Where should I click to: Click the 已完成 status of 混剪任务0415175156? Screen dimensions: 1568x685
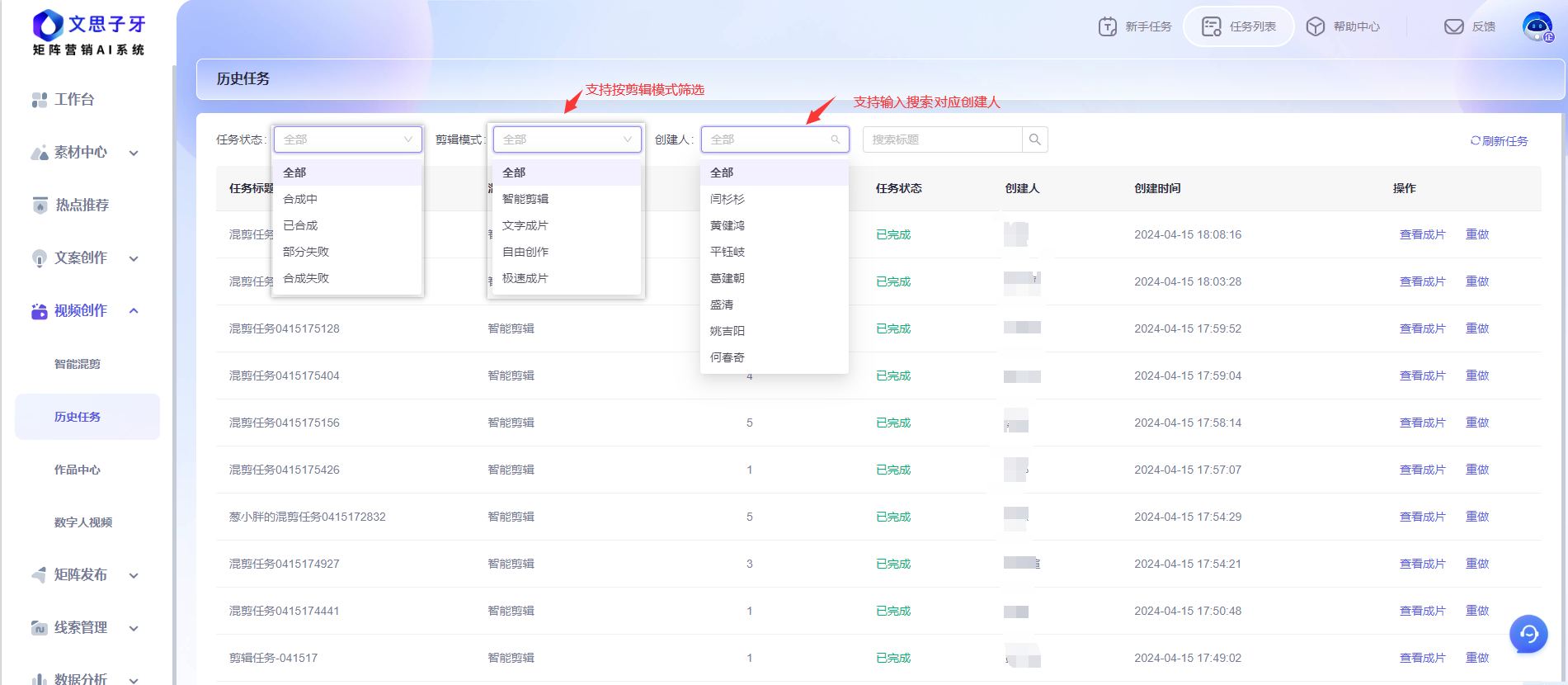[x=893, y=423]
